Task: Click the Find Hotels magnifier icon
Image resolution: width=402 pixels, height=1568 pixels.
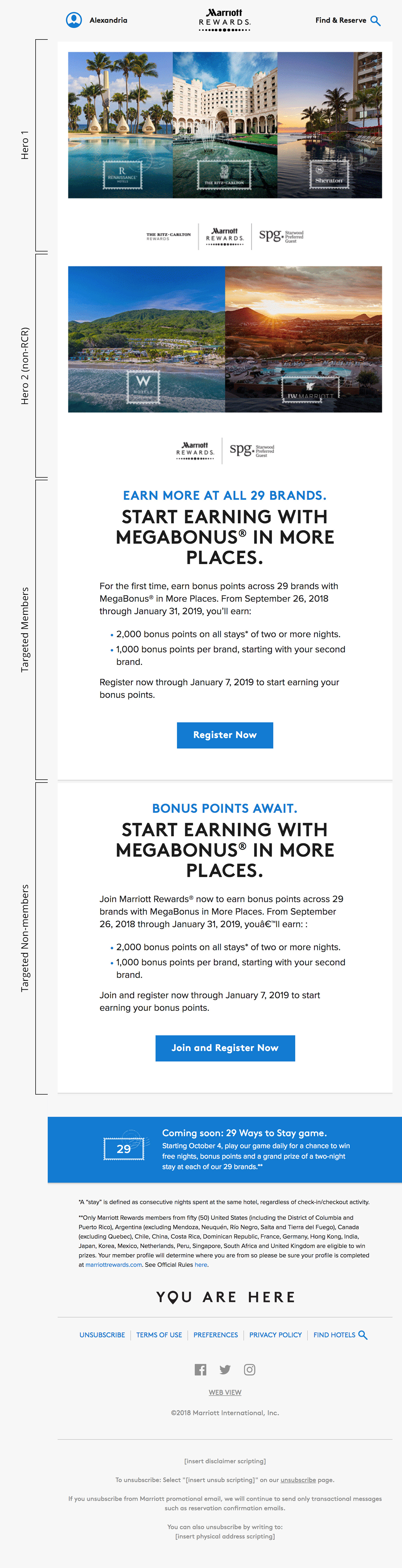Action: (x=363, y=1335)
